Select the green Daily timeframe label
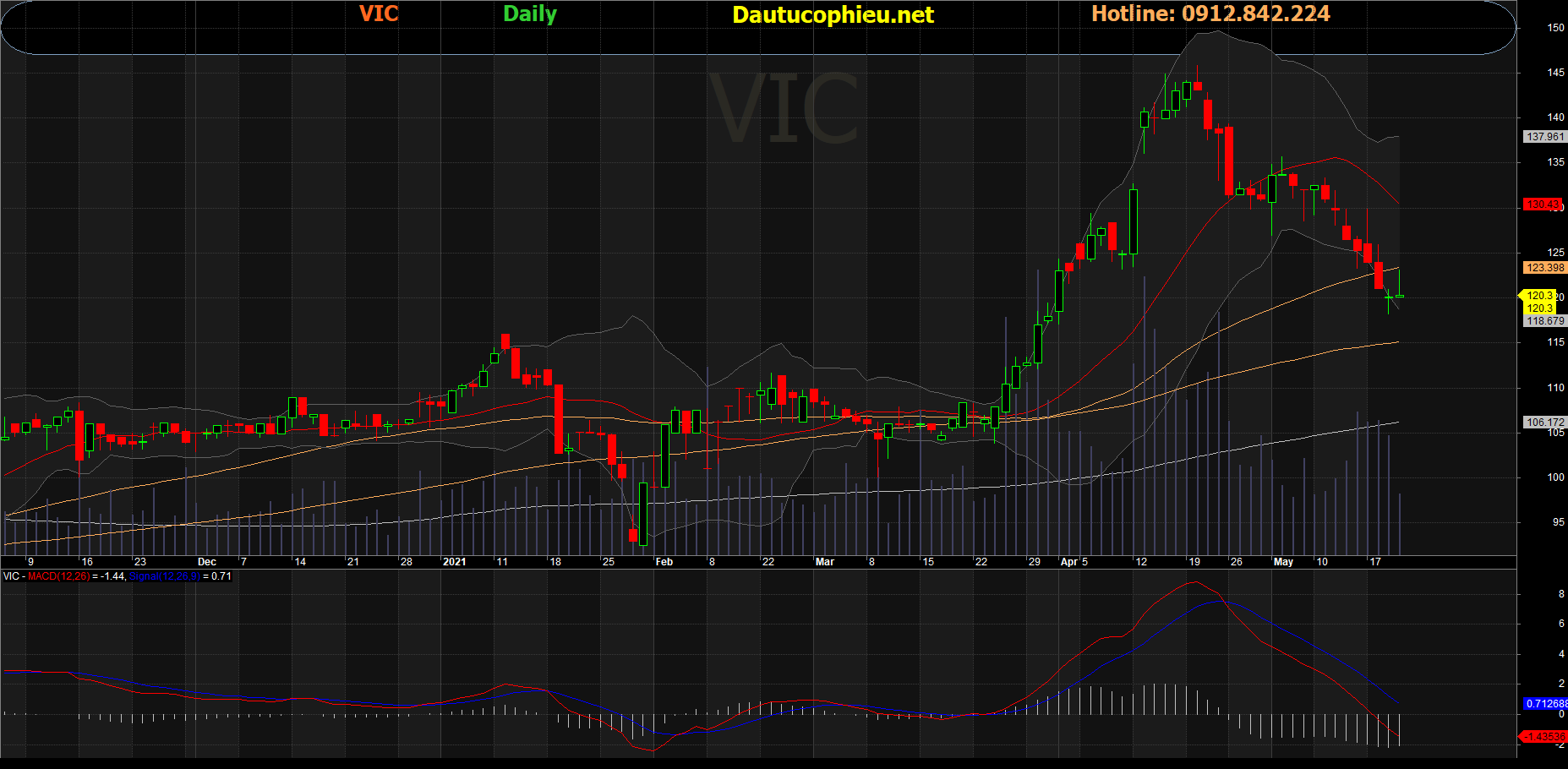The image size is (1568, 769). [x=530, y=14]
